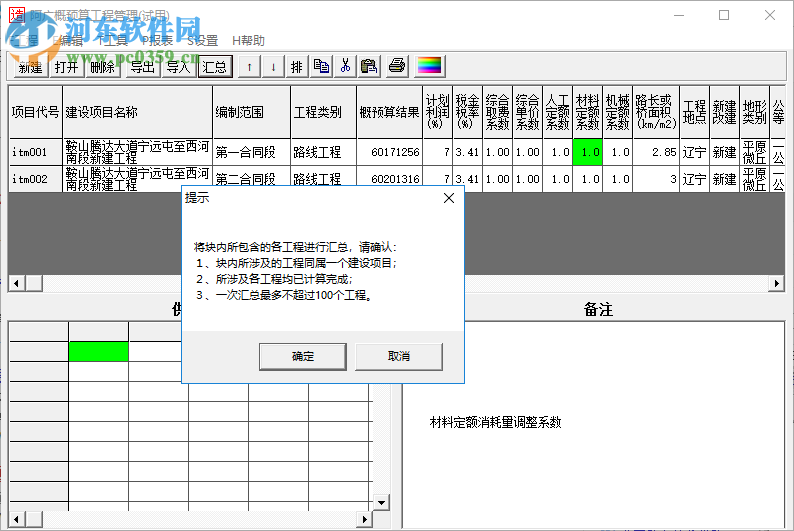This screenshot has height=531, width=794.
Task: Click the 建设项目名称 column header
Action: tap(137, 112)
